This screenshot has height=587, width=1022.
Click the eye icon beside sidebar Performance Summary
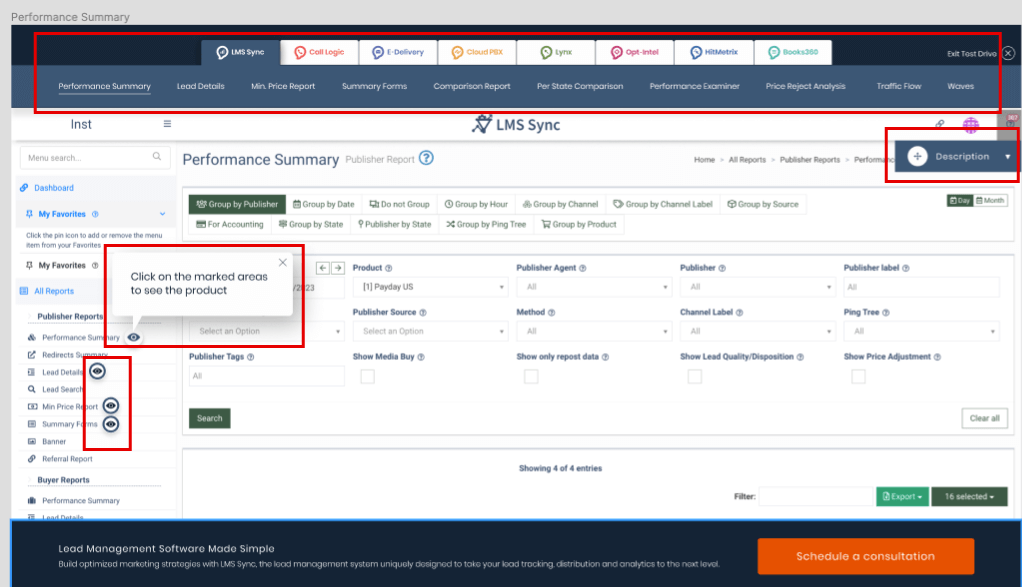[134, 337]
